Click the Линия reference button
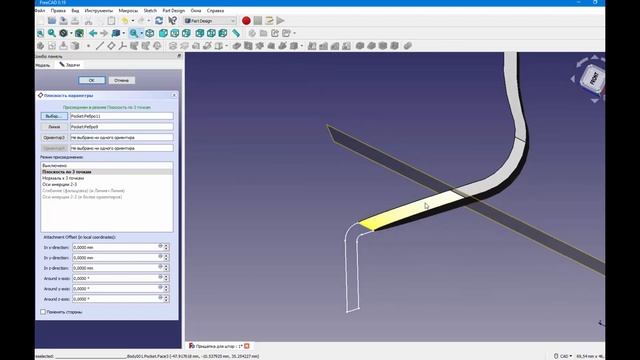The width and height of the screenshot is (640, 360). click(54, 127)
